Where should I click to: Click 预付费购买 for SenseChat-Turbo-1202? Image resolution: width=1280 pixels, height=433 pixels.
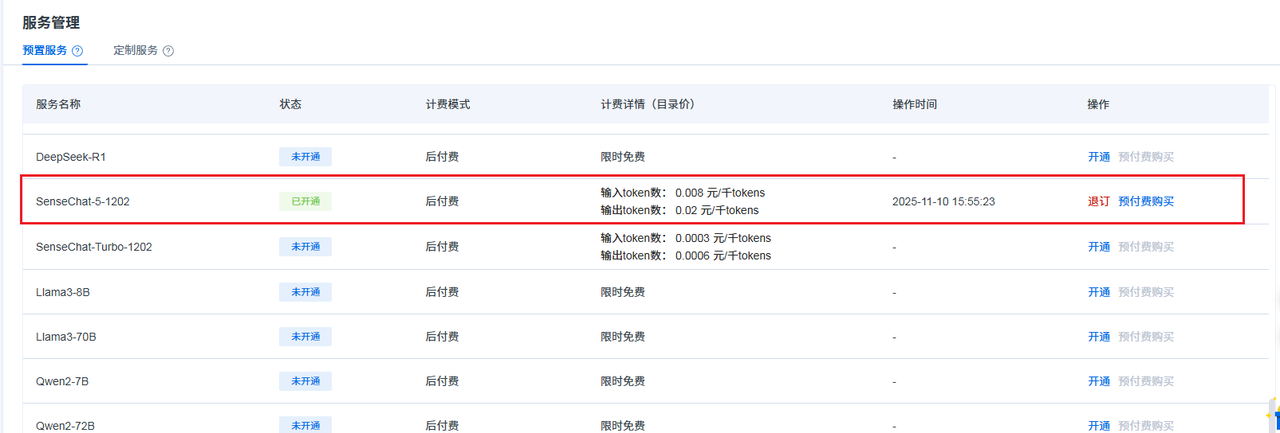pyautogui.click(x=1146, y=247)
